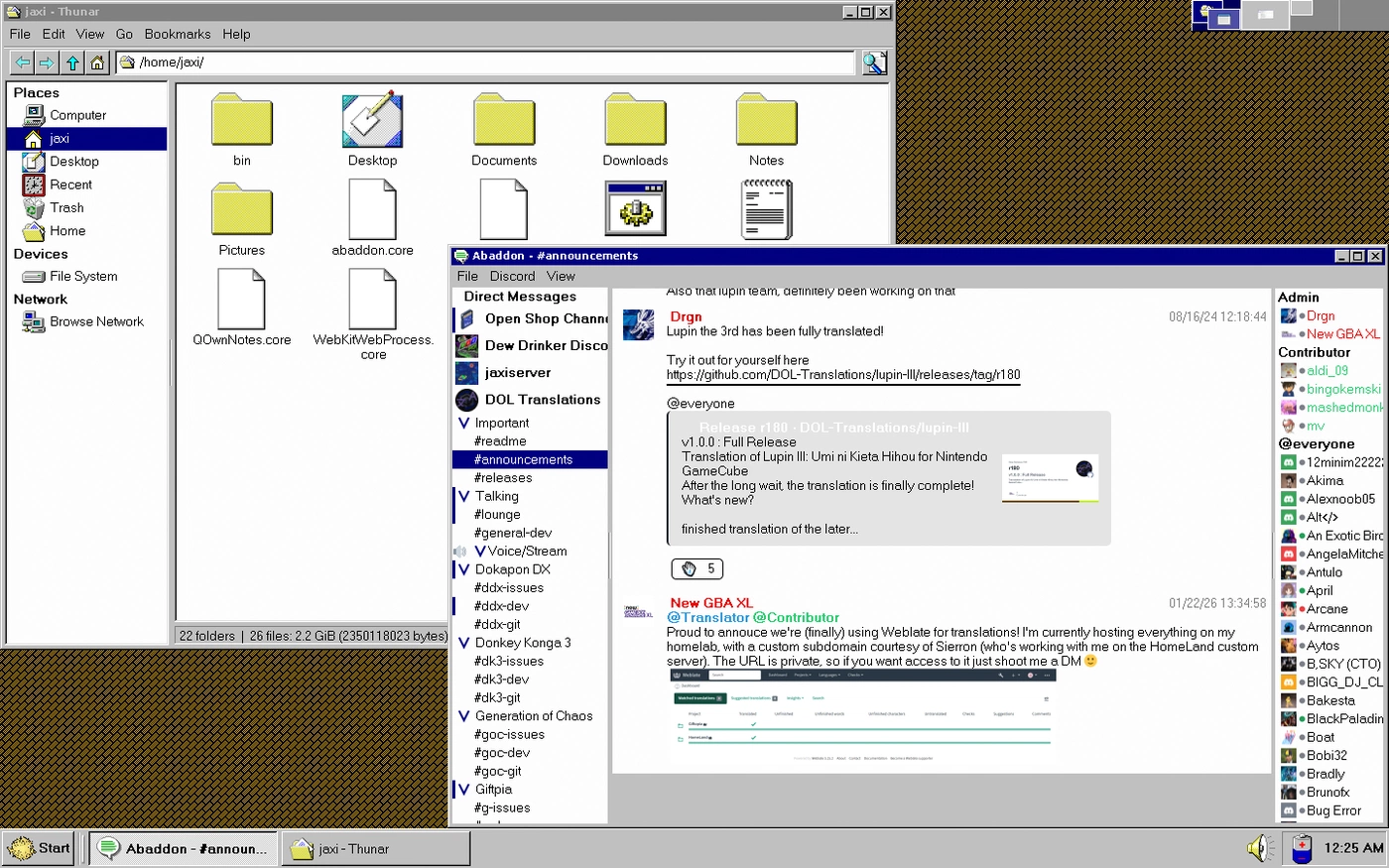Collapse the Important channel category
Viewport: 1389px width, 868px height.
point(463,423)
